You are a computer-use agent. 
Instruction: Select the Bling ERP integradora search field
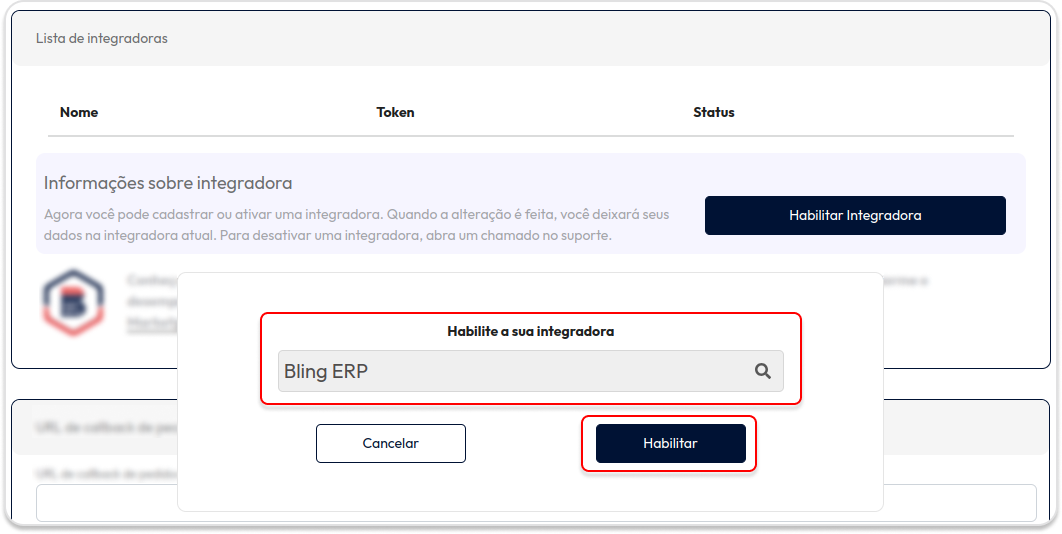[x=530, y=371]
